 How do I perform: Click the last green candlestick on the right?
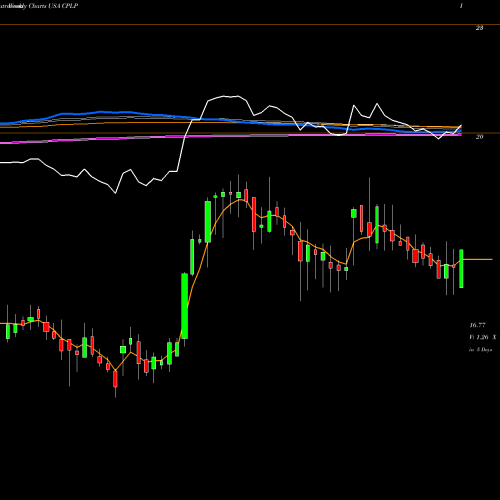pyautogui.click(x=461, y=268)
